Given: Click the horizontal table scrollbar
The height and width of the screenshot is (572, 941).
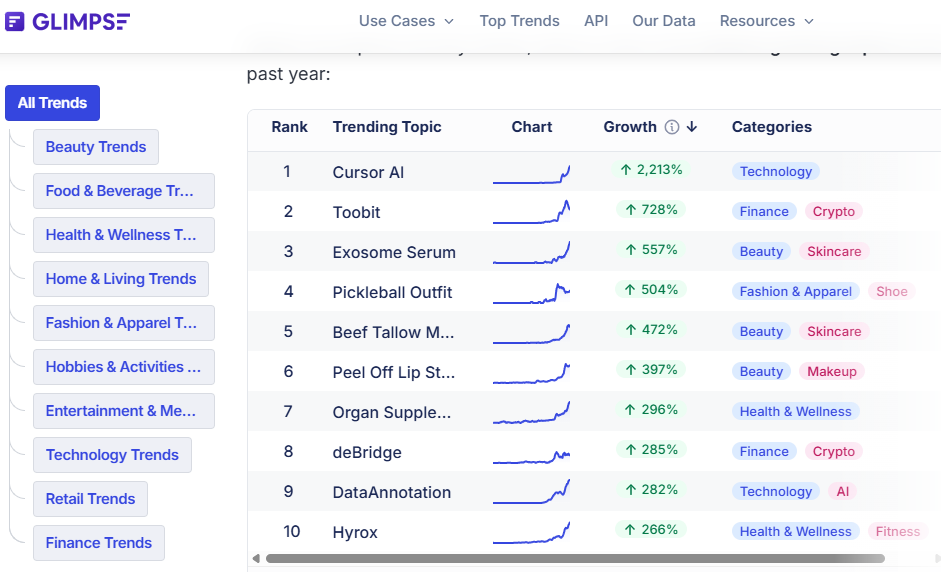Looking at the screenshot, I should tap(575, 559).
